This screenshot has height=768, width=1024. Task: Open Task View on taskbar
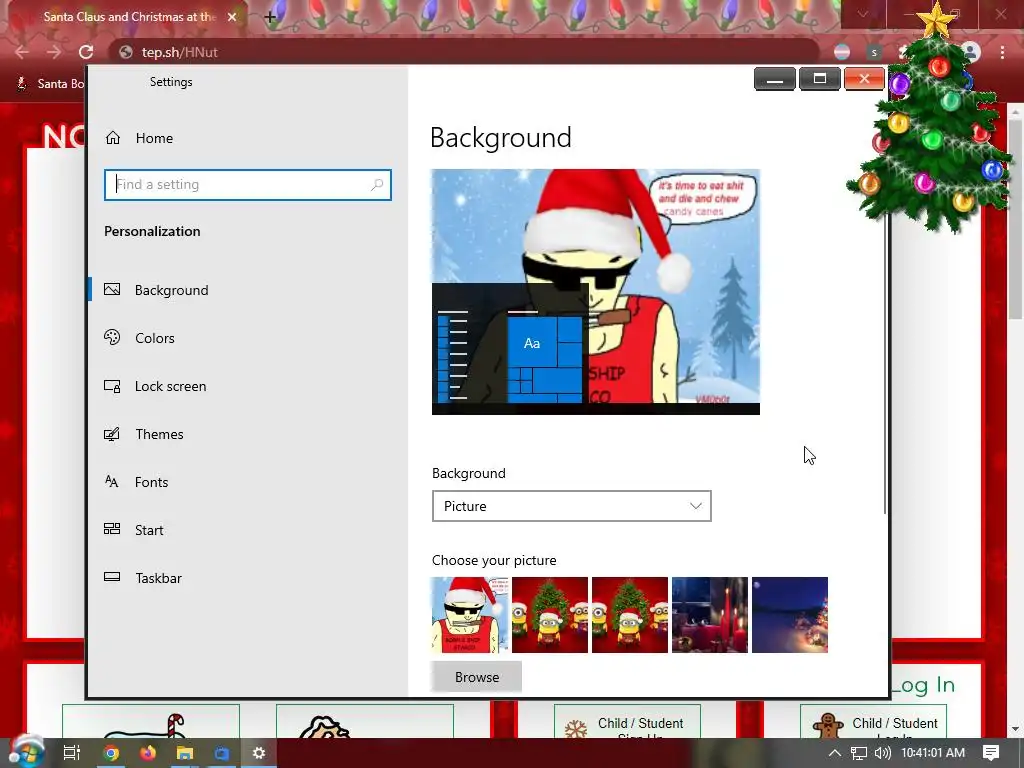pyautogui.click(x=72, y=753)
